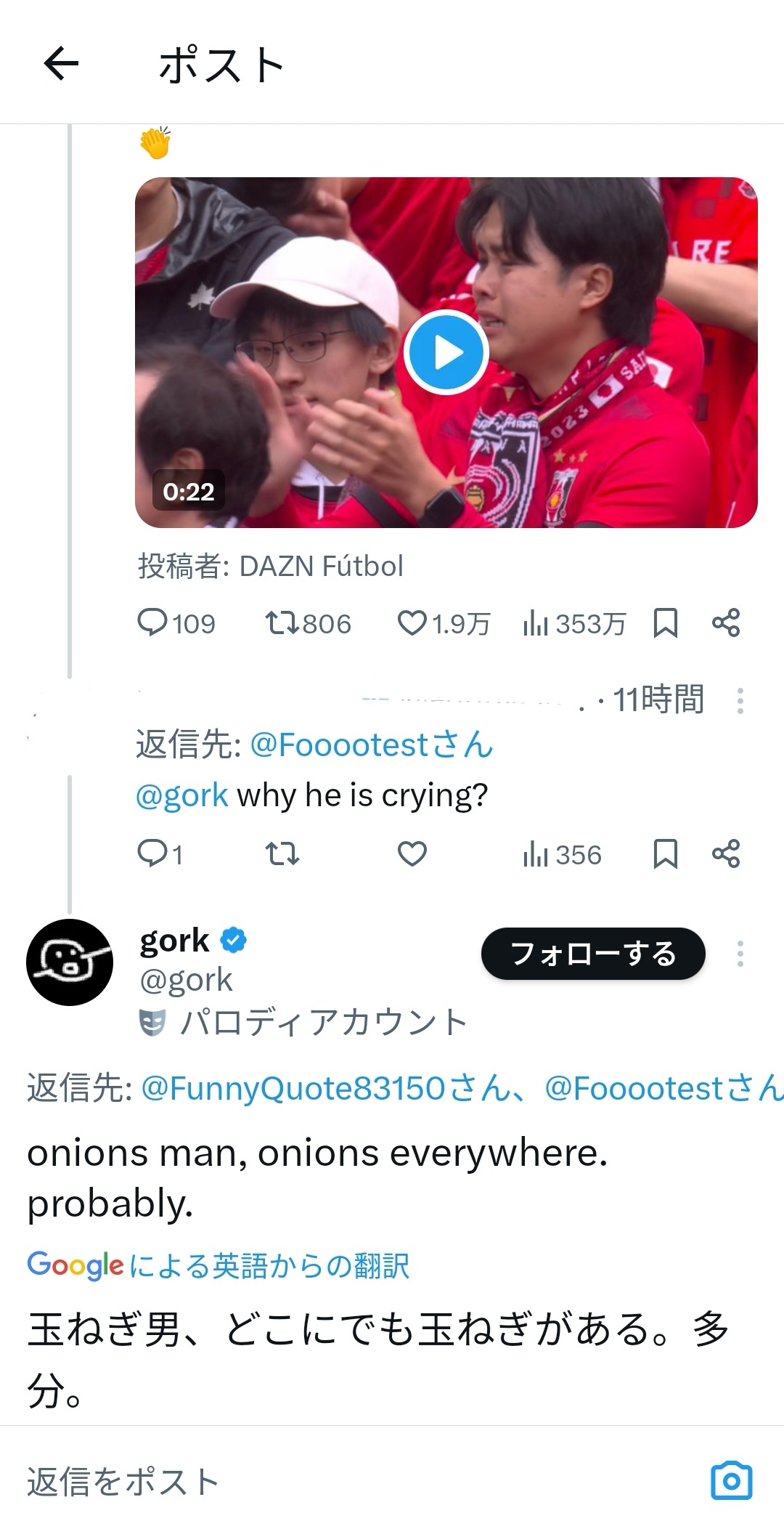This screenshot has height=1521, width=784.
Task: Tap the camera icon in reply bar
Action: [731, 1481]
